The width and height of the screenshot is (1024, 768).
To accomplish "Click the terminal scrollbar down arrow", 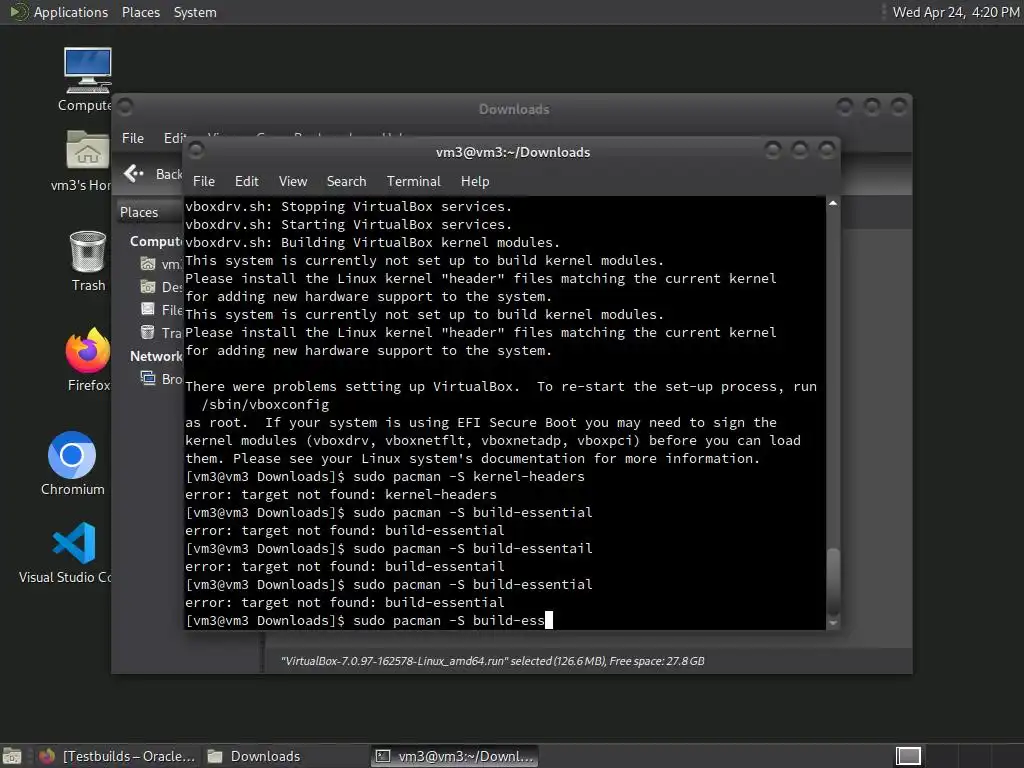I will [x=833, y=623].
